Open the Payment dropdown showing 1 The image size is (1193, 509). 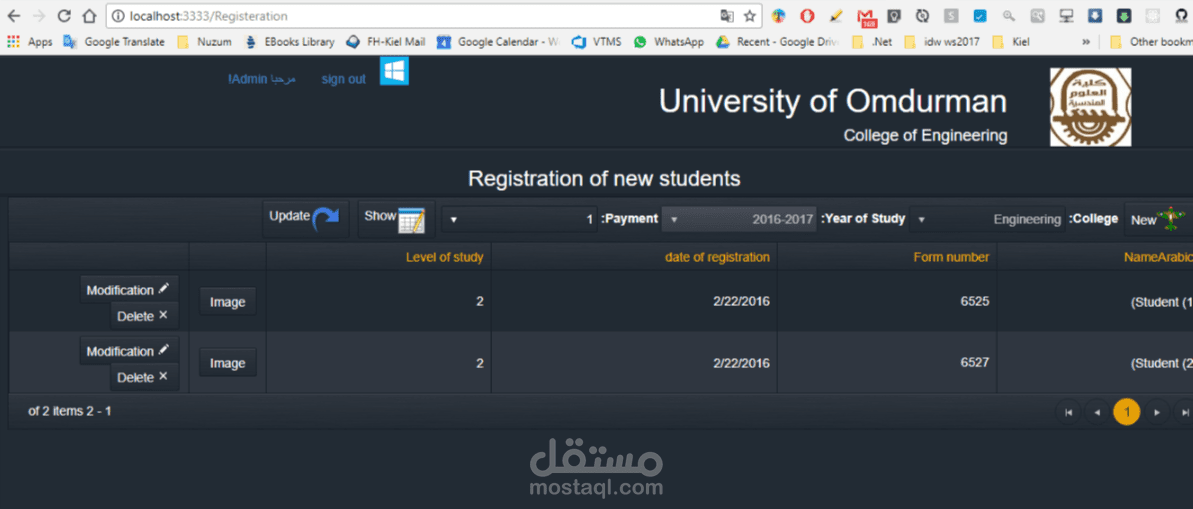click(x=520, y=219)
